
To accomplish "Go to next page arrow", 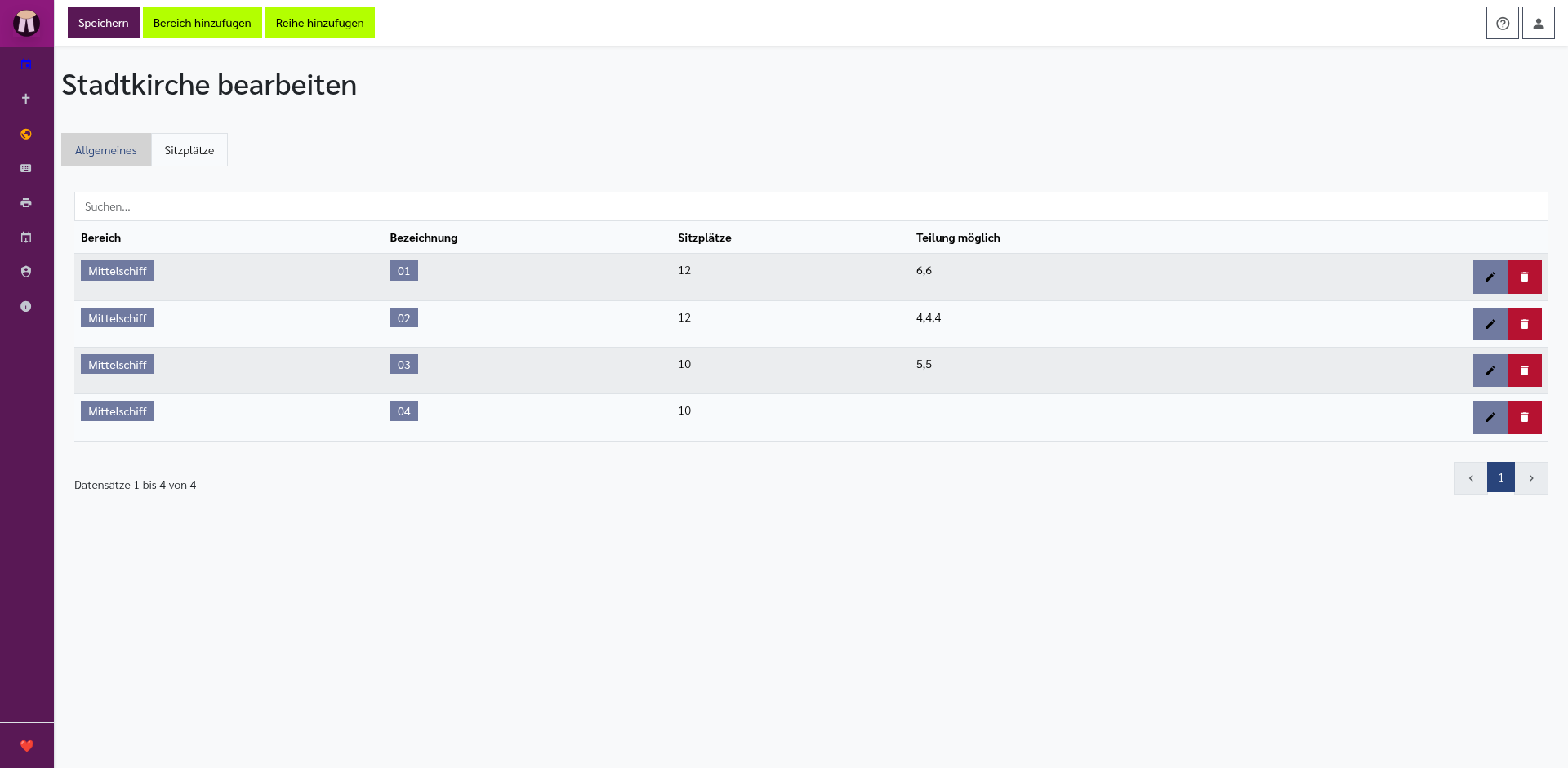I will [x=1531, y=478].
